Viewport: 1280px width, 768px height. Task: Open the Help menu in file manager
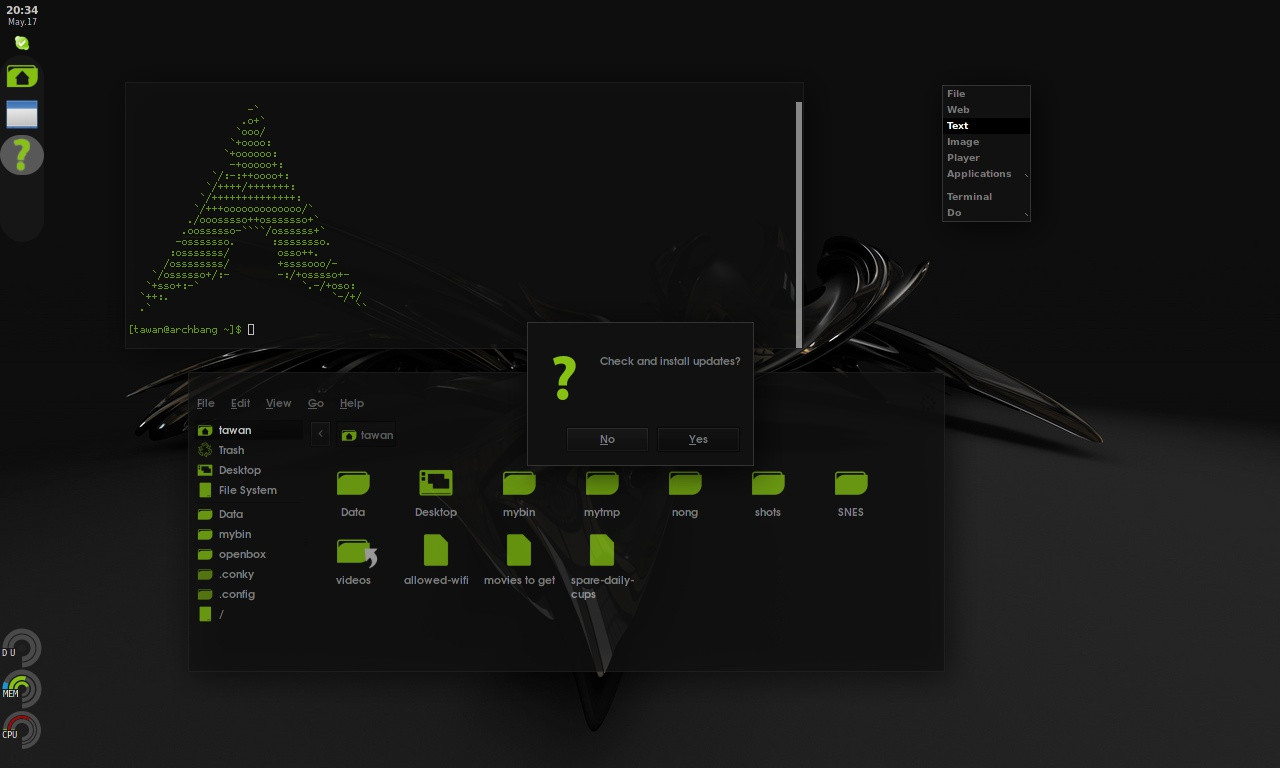pyautogui.click(x=352, y=403)
